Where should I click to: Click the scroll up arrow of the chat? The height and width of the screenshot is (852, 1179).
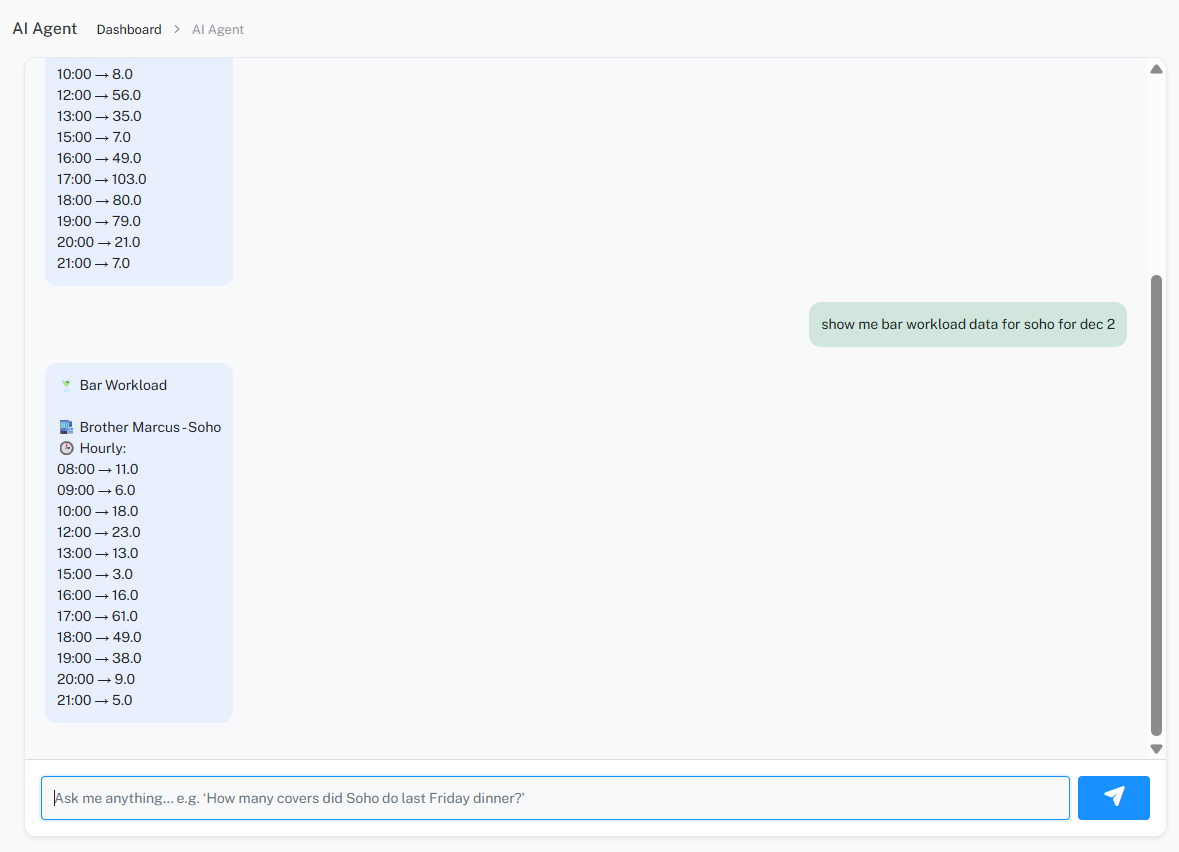point(1156,69)
